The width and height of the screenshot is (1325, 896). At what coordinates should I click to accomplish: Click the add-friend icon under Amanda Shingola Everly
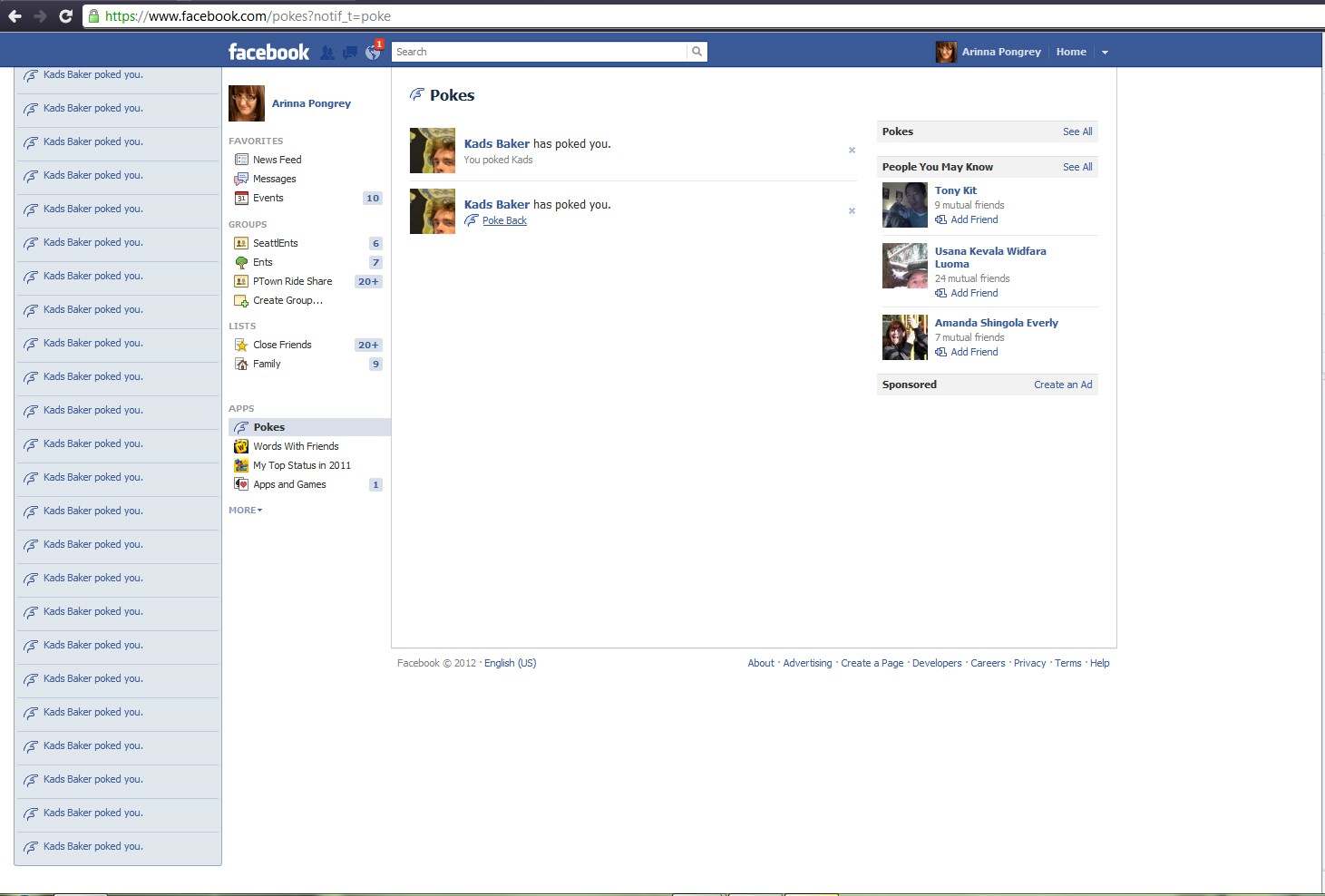pos(941,352)
